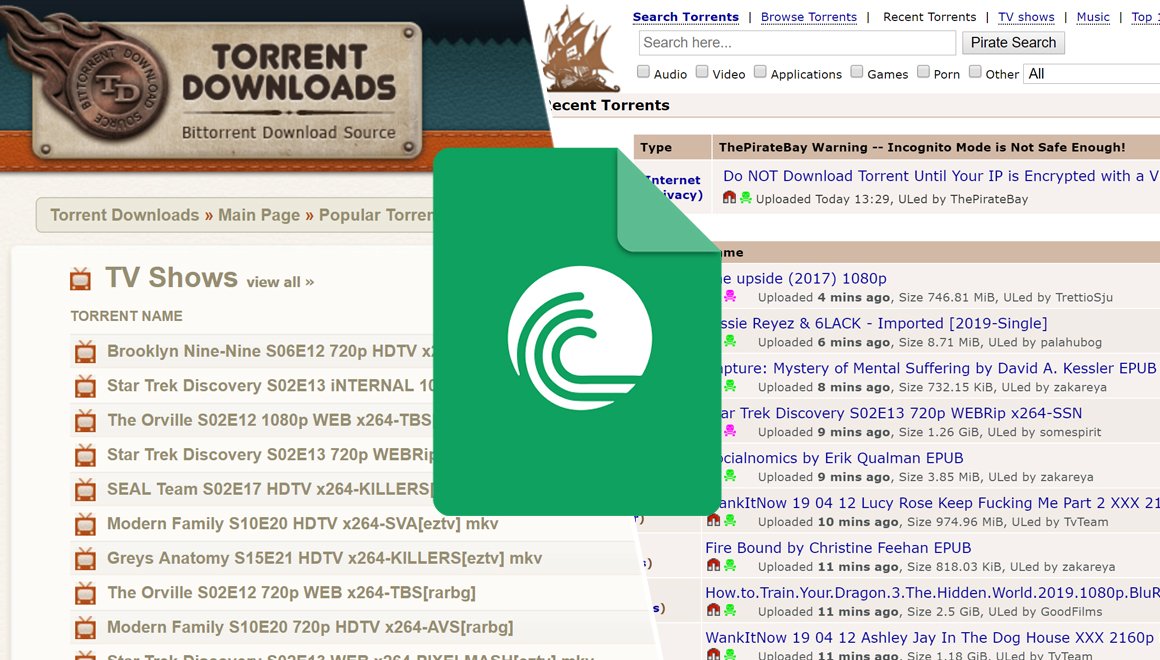Click uploader name GoodFilms
The width and height of the screenshot is (1160, 660).
(x=1071, y=612)
